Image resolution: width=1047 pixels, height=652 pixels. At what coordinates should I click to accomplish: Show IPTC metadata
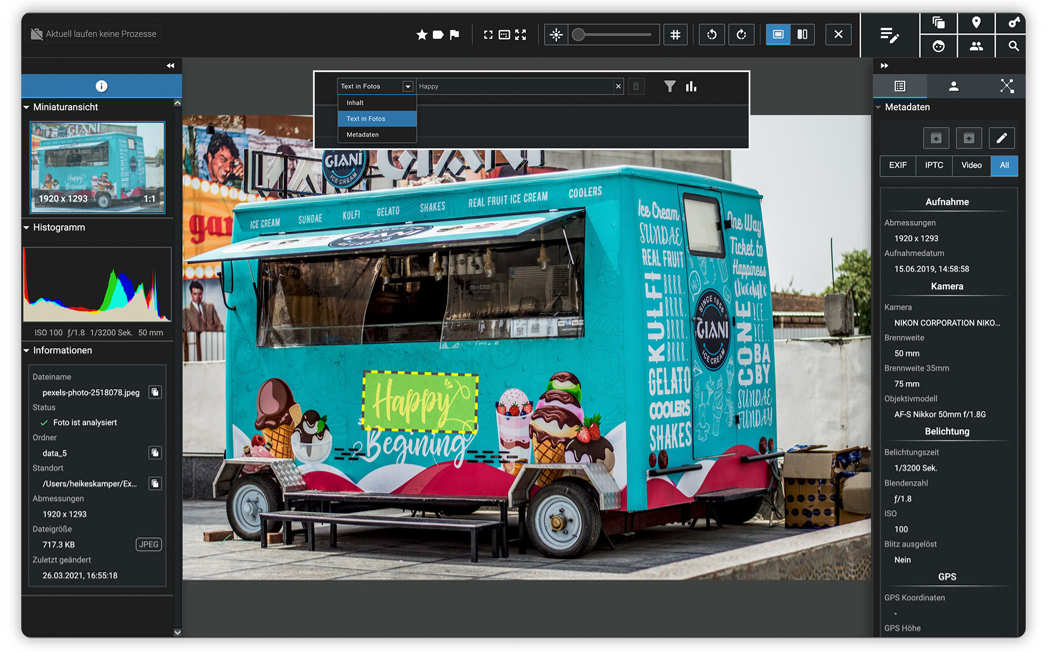pyautogui.click(x=934, y=165)
